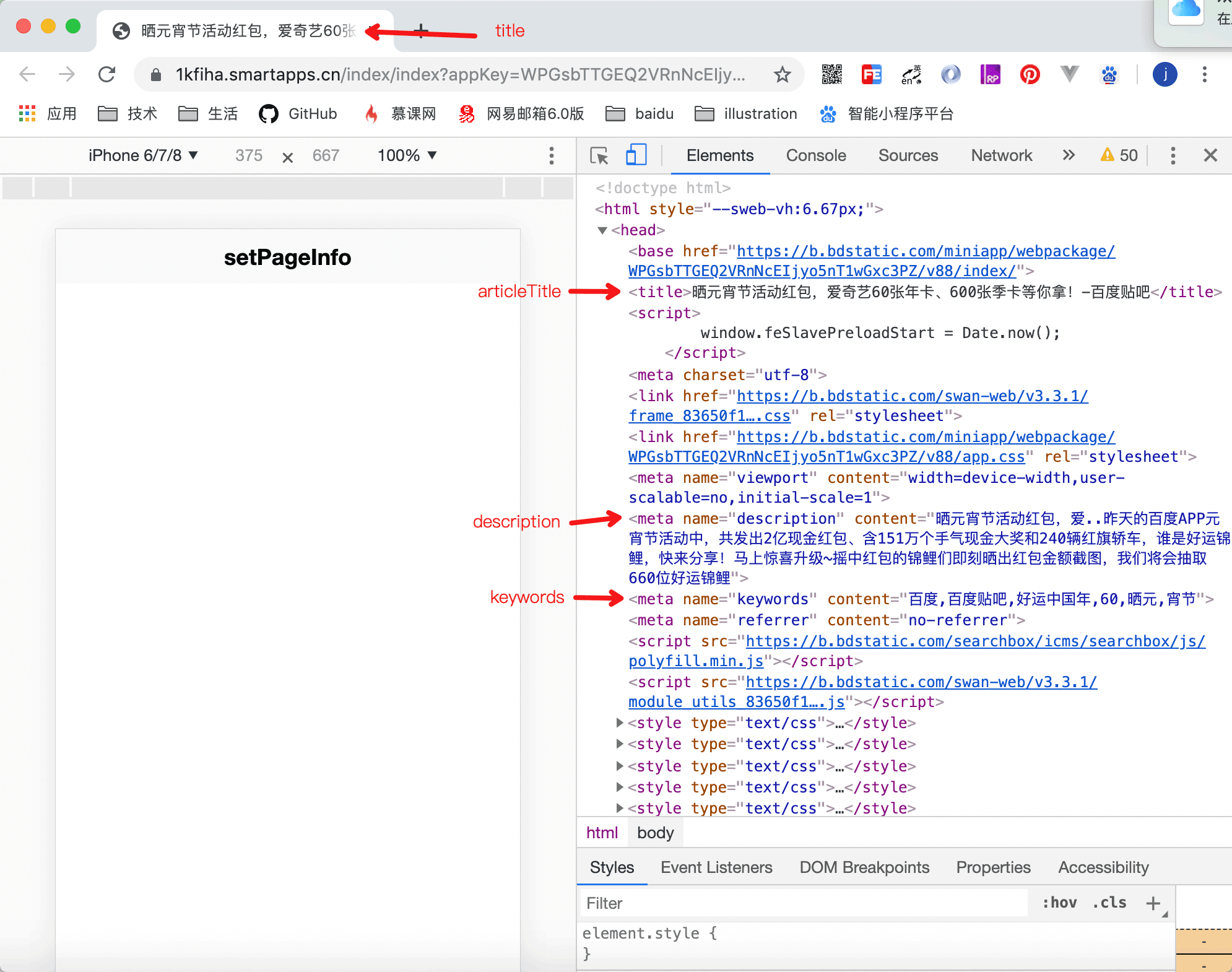This screenshot has width=1232, height=972.
Task: Toggle the :hov element state button
Action: pos(1059,903)
